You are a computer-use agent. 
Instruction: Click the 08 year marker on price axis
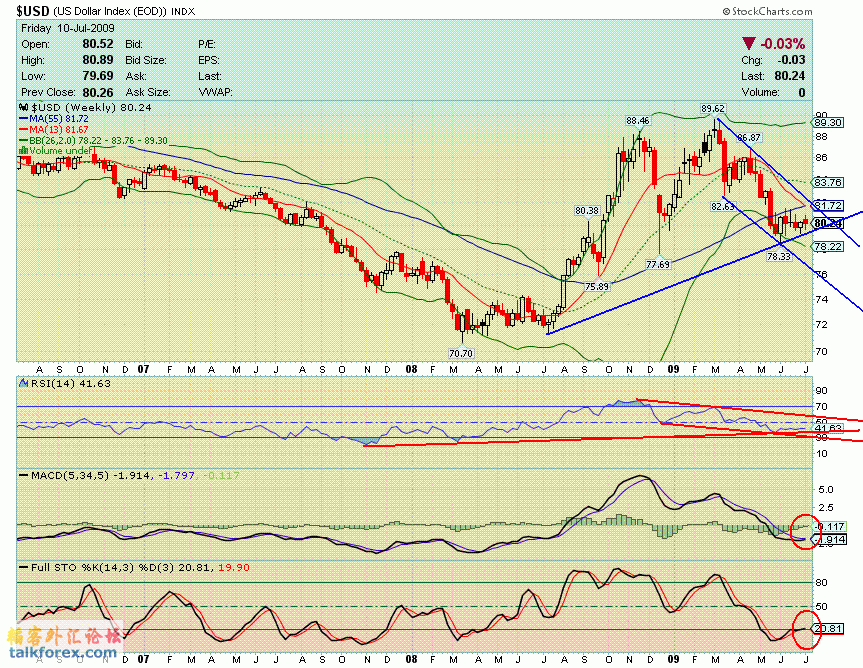click(411, 369)
